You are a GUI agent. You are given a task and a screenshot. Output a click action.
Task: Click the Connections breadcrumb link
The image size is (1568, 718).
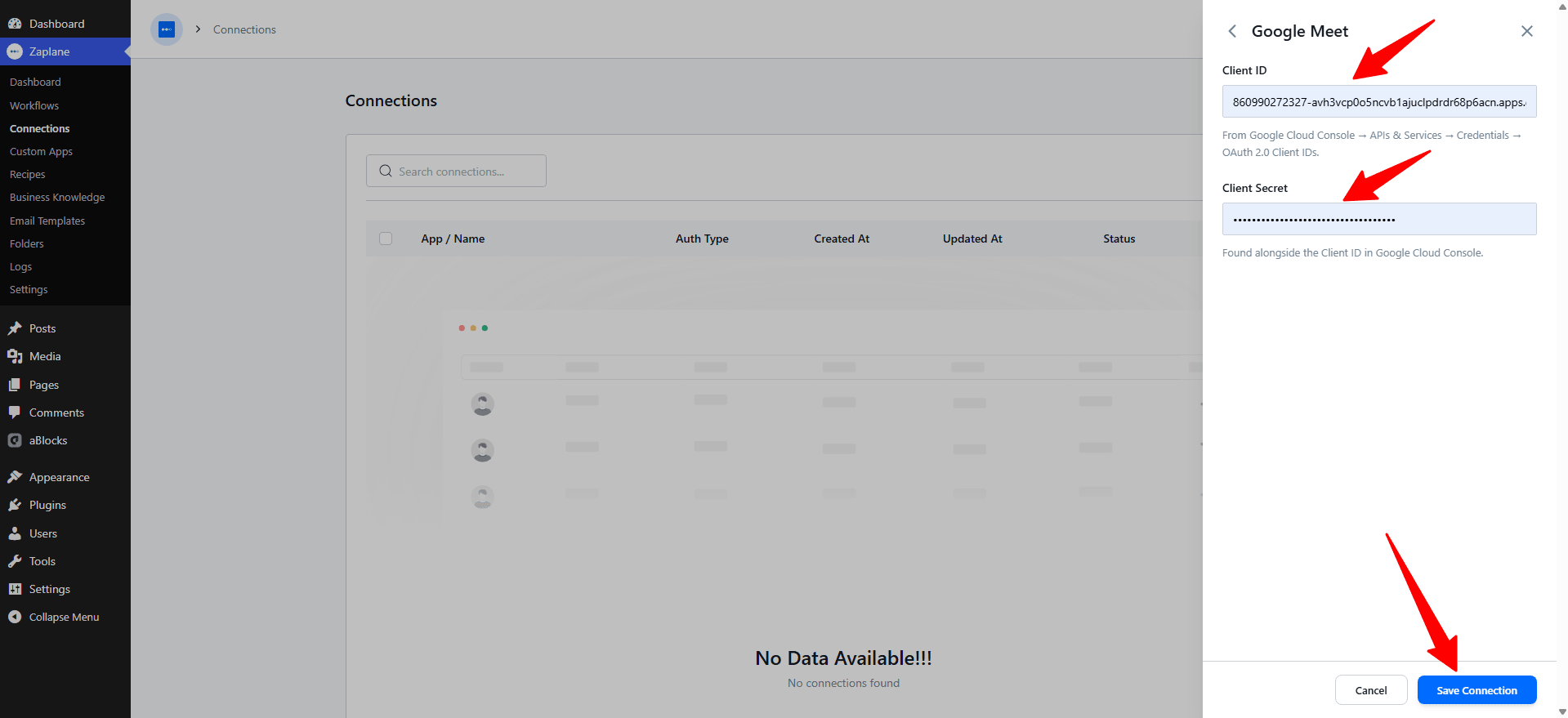click(244, 29)
